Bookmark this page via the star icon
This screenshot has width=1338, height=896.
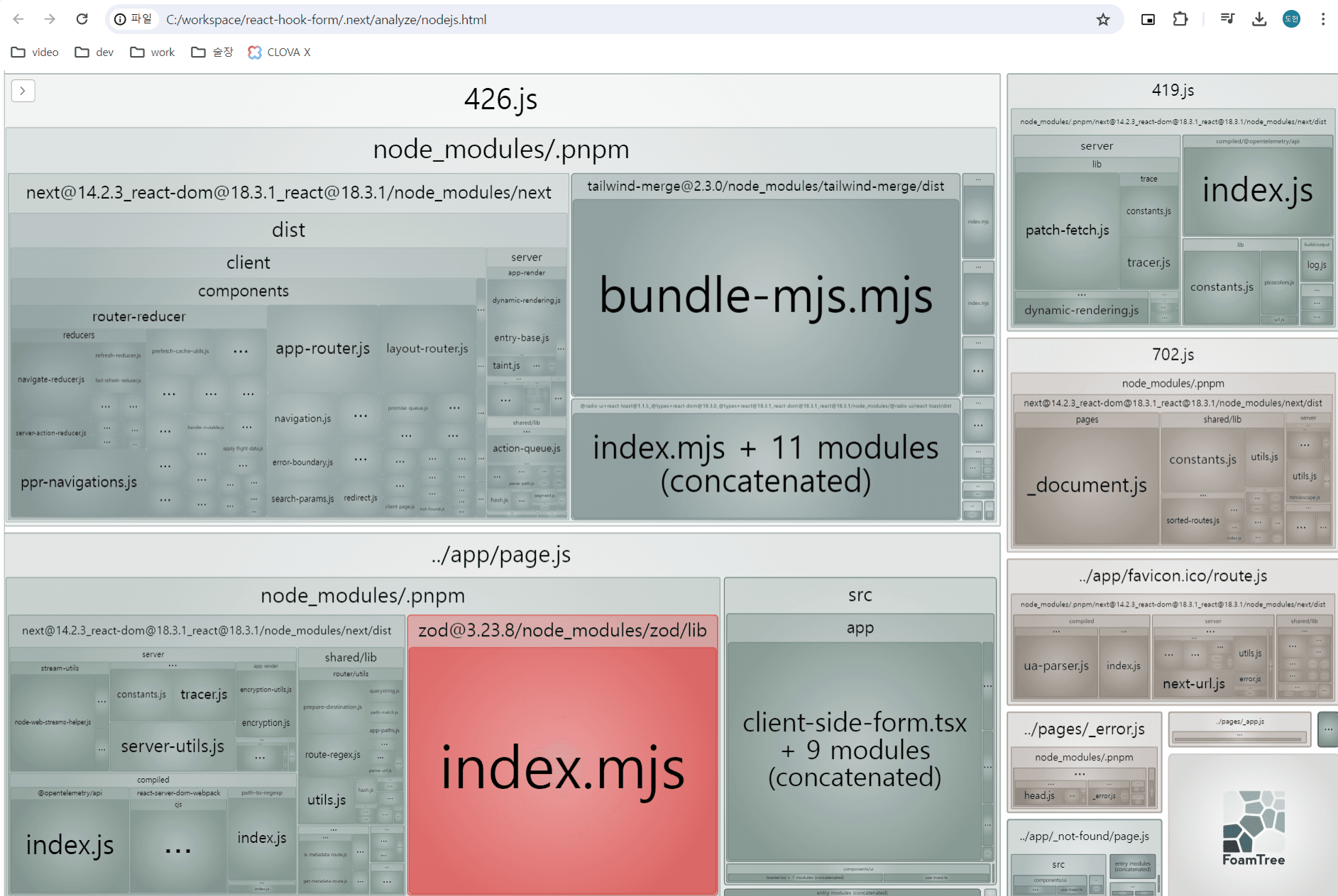[1103, 20]
